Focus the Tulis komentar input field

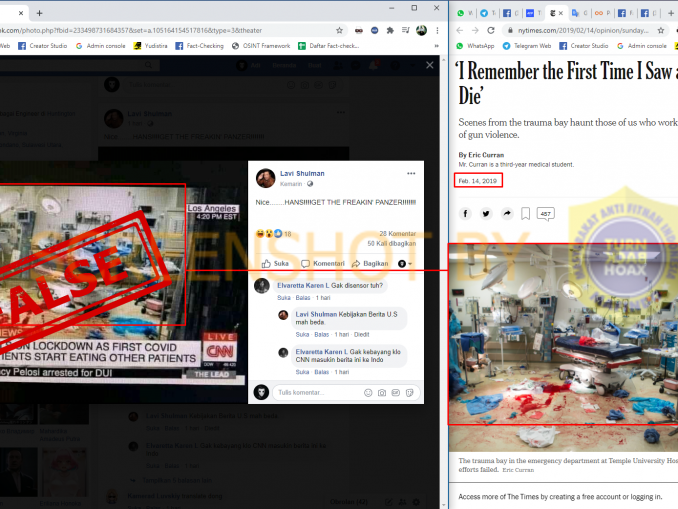click(319, 393)
